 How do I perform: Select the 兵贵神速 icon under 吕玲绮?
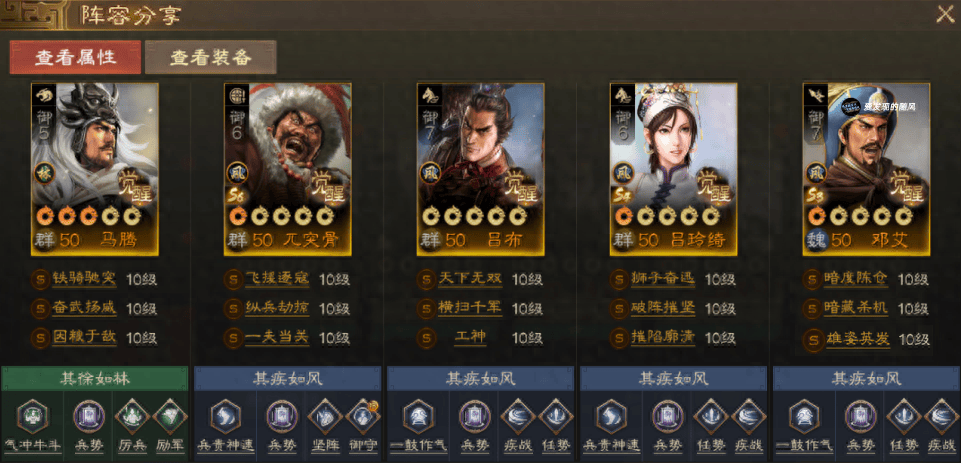tap(611, 416)
